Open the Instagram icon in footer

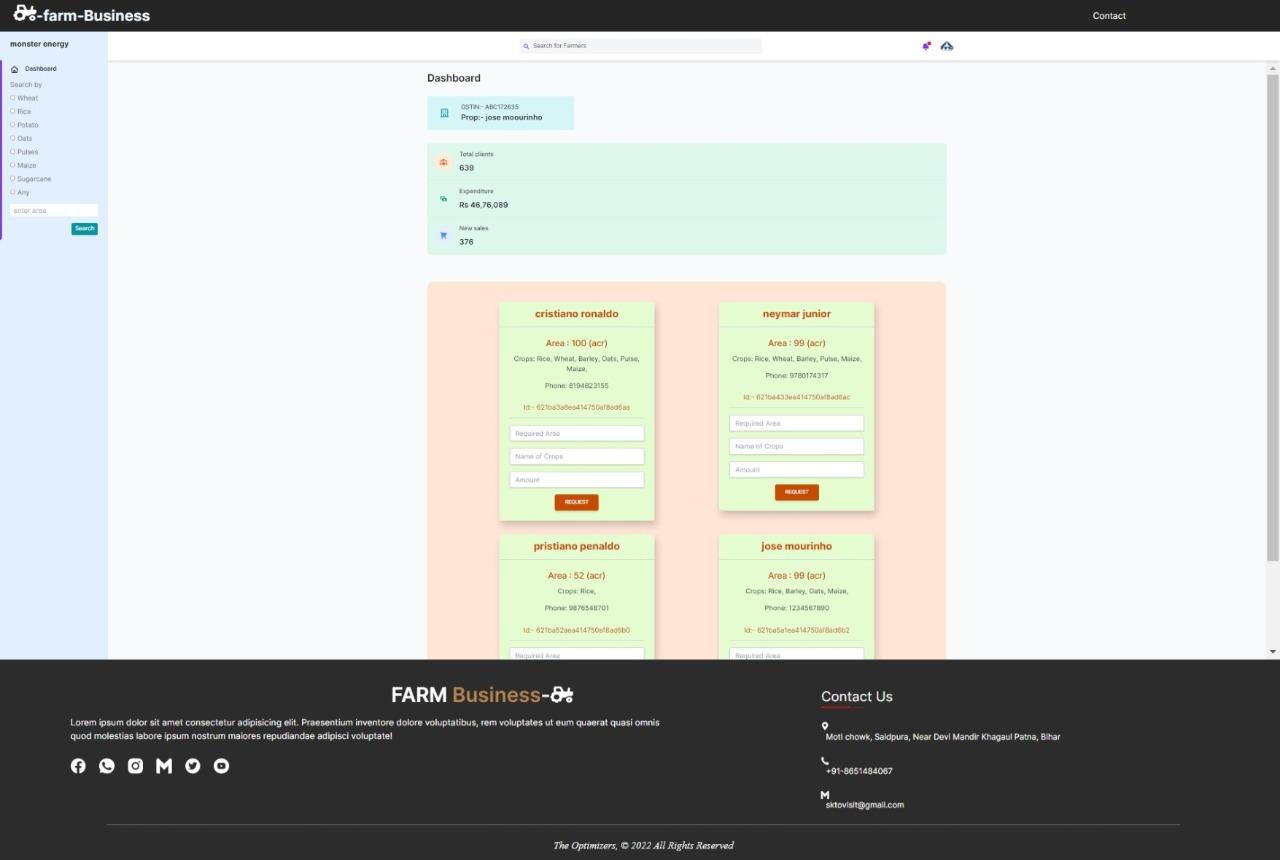[135, 766]
